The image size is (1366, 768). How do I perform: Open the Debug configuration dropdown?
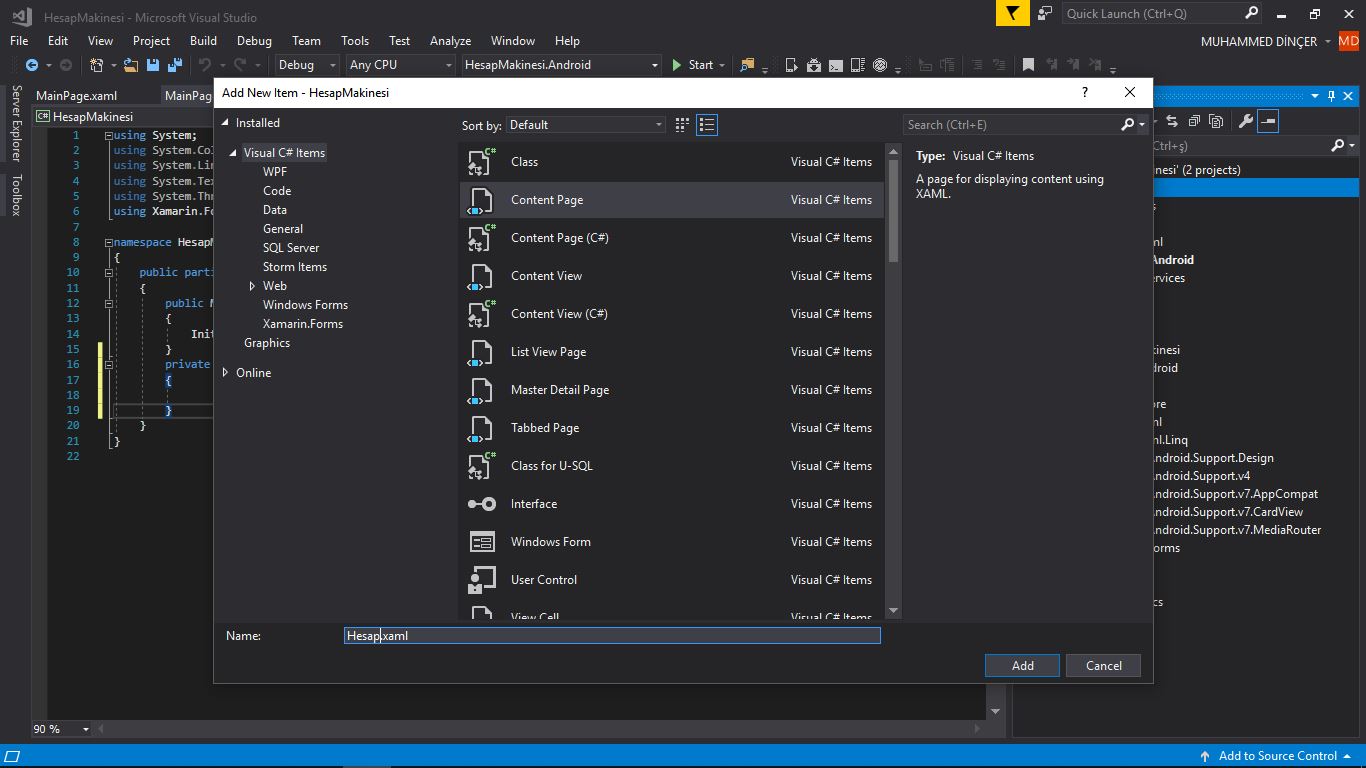[x=307, y=65]
